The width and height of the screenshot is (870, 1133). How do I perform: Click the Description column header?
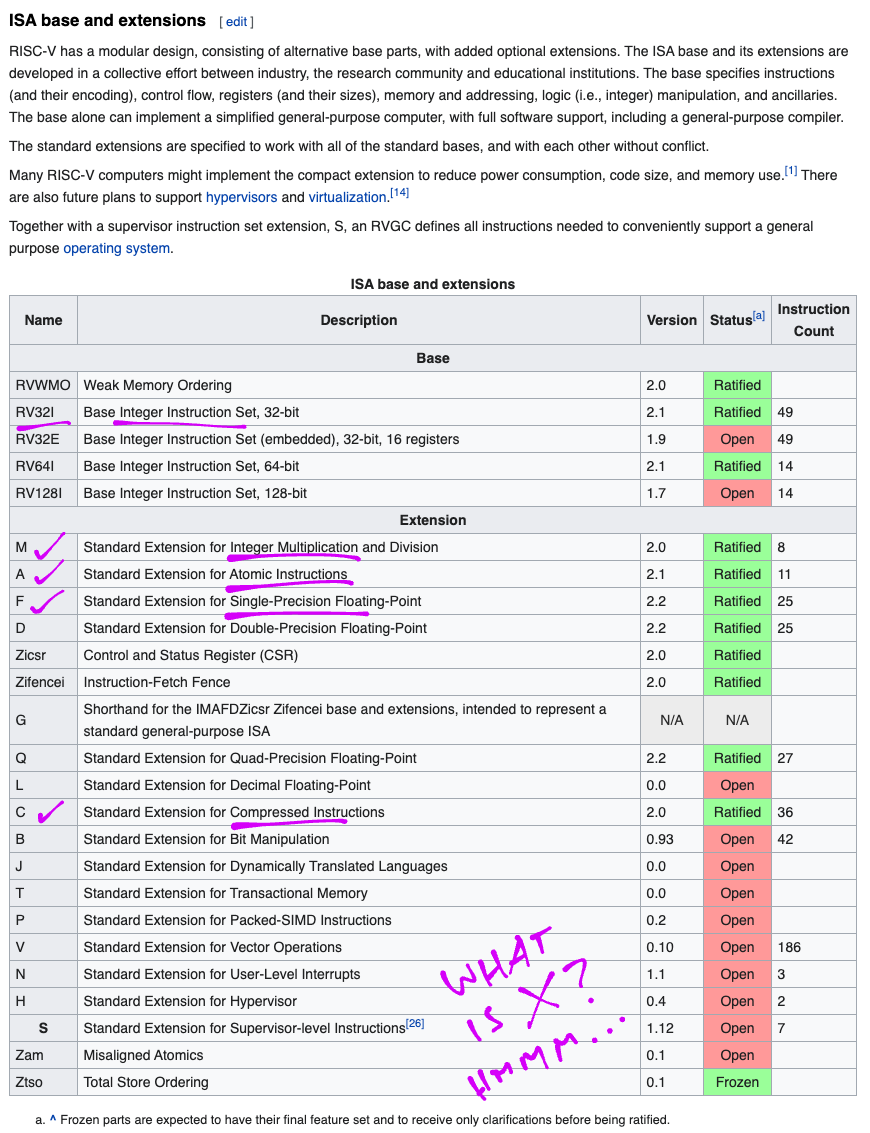point(358,320)
